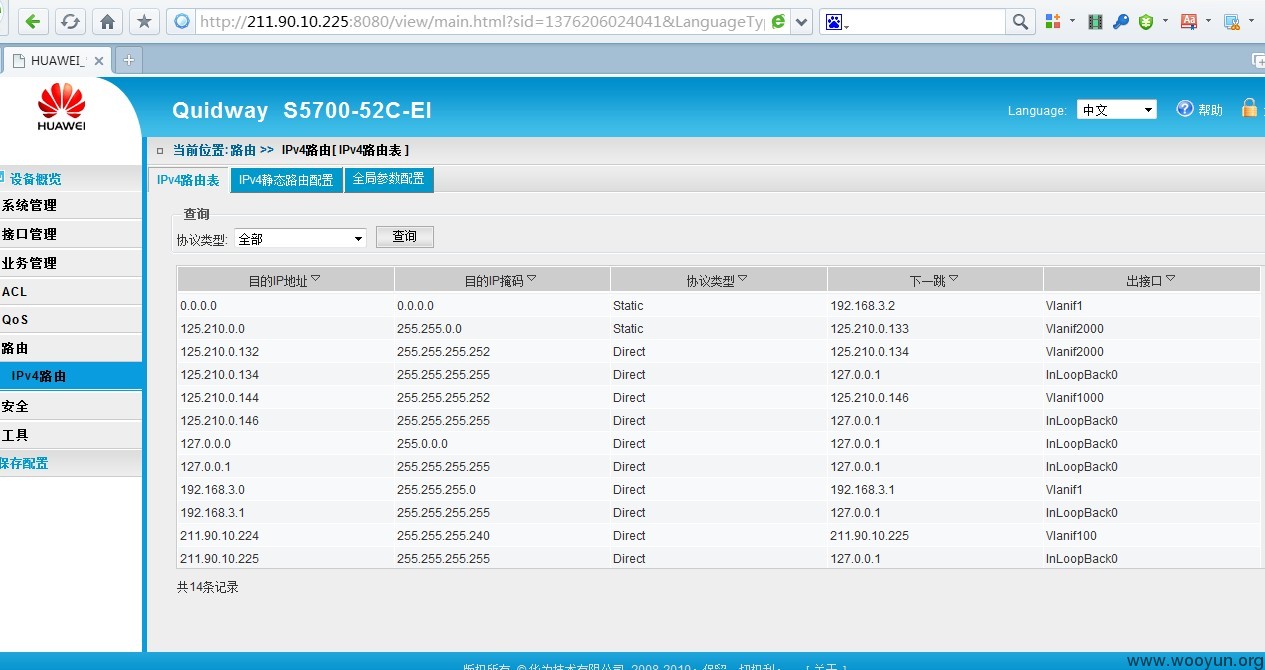Viewport: 1265px width, 670px height.
Task: Sort by 目的IP地址 column header
Action: click(285, 280)
